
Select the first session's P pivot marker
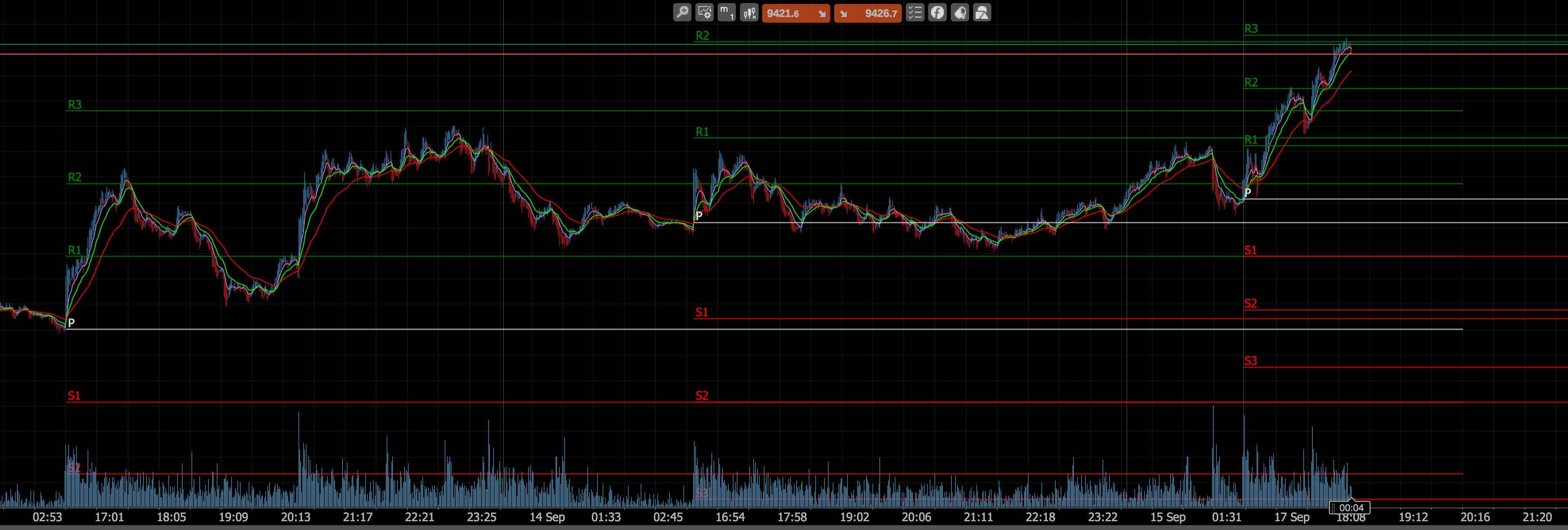point(71,323)
